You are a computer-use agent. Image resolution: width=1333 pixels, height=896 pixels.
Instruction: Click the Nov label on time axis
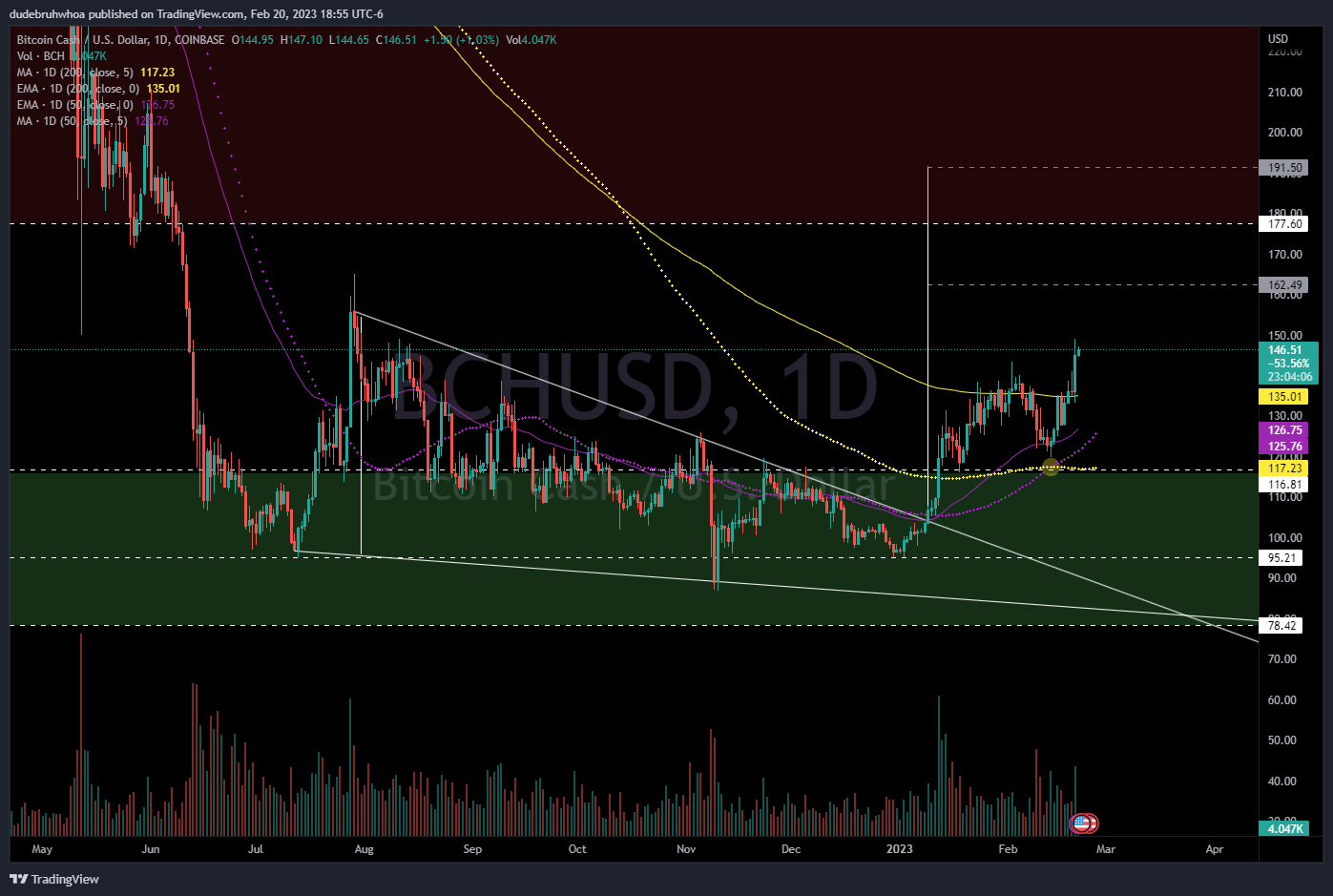tap(686, 849)
